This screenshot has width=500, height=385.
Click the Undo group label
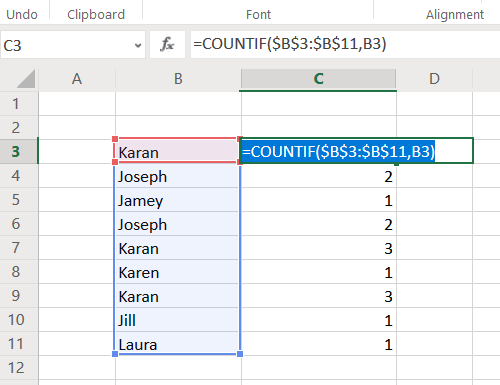pyautogui.click(x=22, y=15)
